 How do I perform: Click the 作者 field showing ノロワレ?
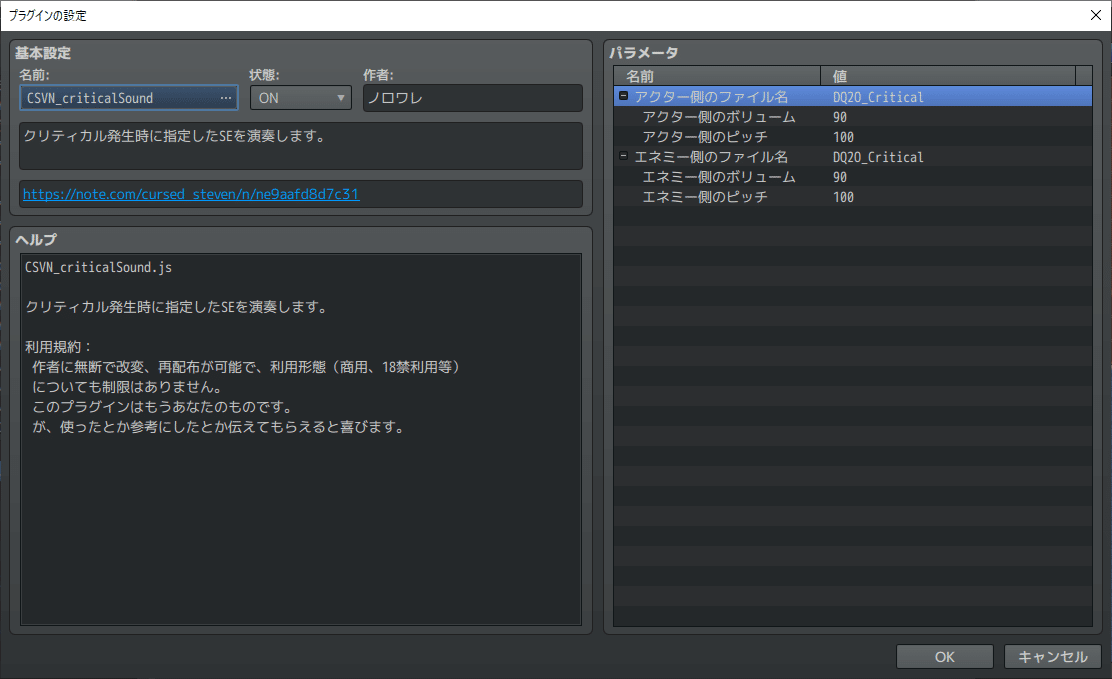469,97
